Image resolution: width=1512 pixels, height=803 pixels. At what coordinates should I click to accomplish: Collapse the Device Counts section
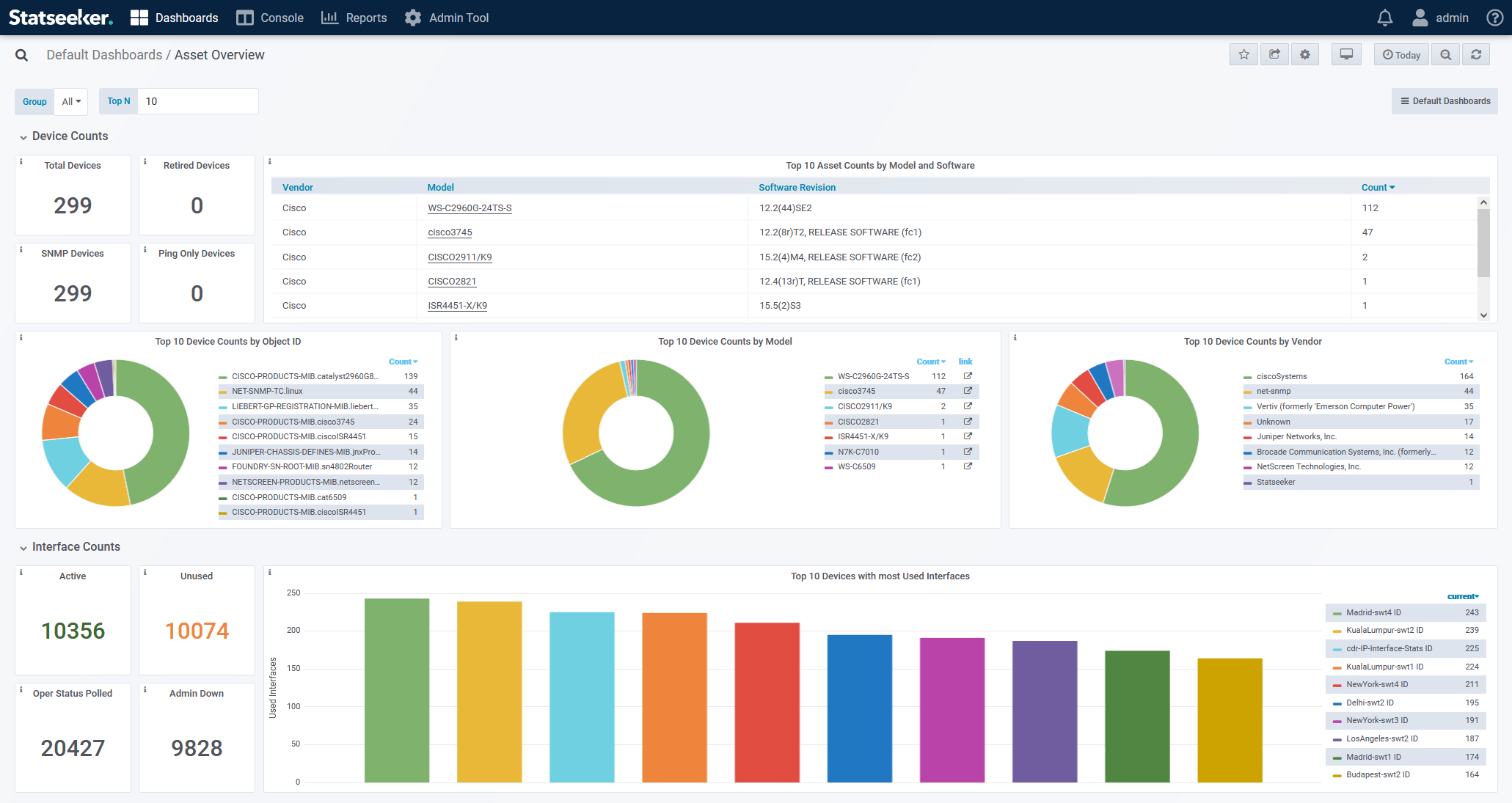(23, 137)
